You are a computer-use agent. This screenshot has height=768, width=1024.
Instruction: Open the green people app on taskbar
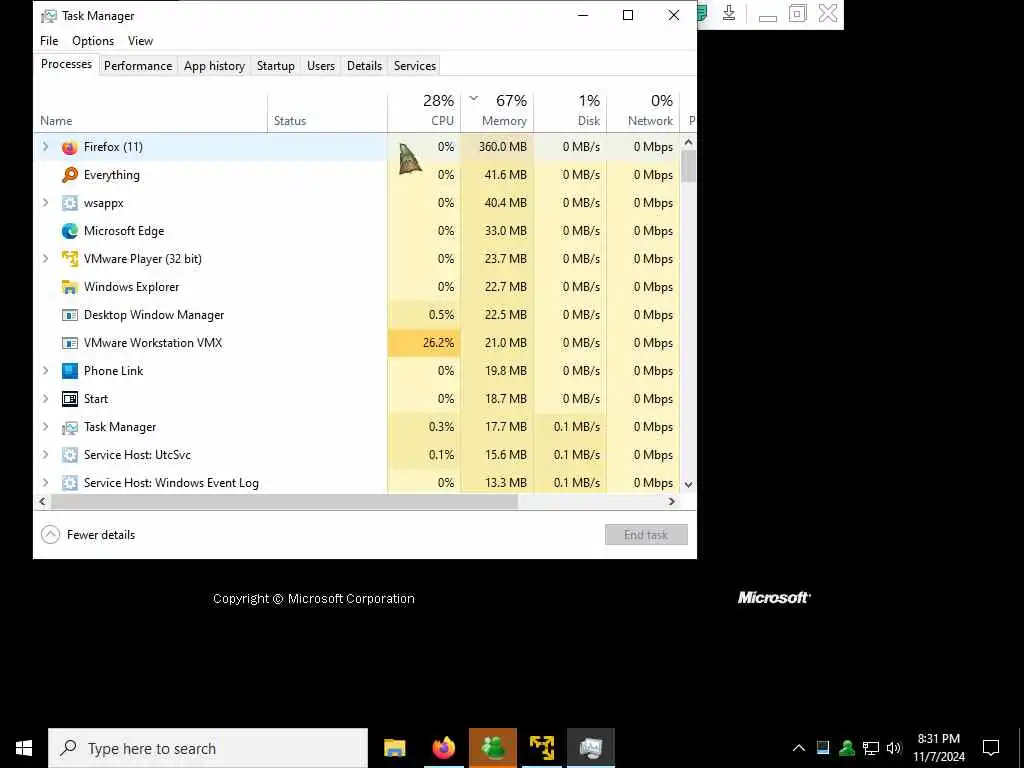[492, 748]
